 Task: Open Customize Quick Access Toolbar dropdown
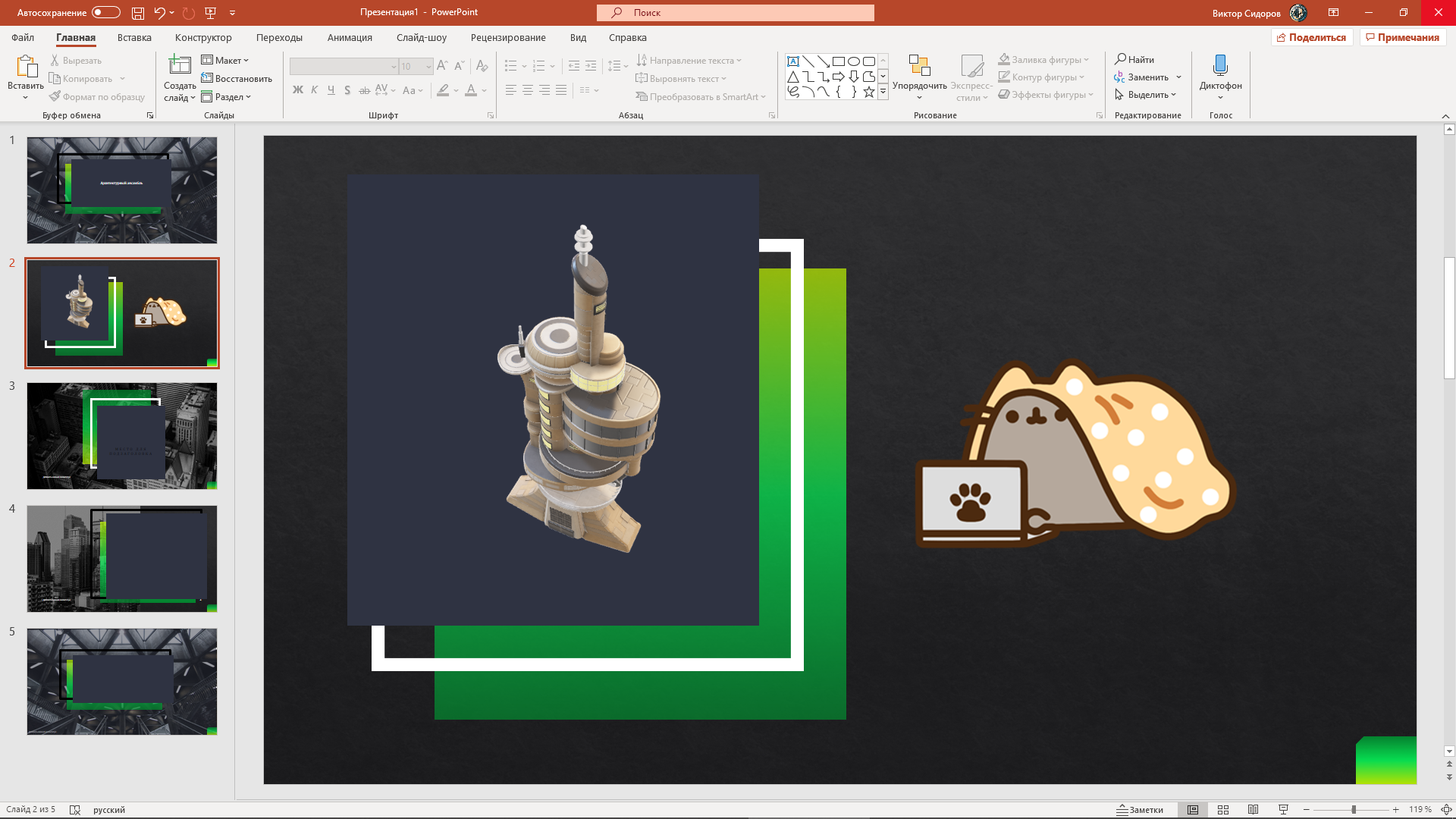(x=232, y=13)
